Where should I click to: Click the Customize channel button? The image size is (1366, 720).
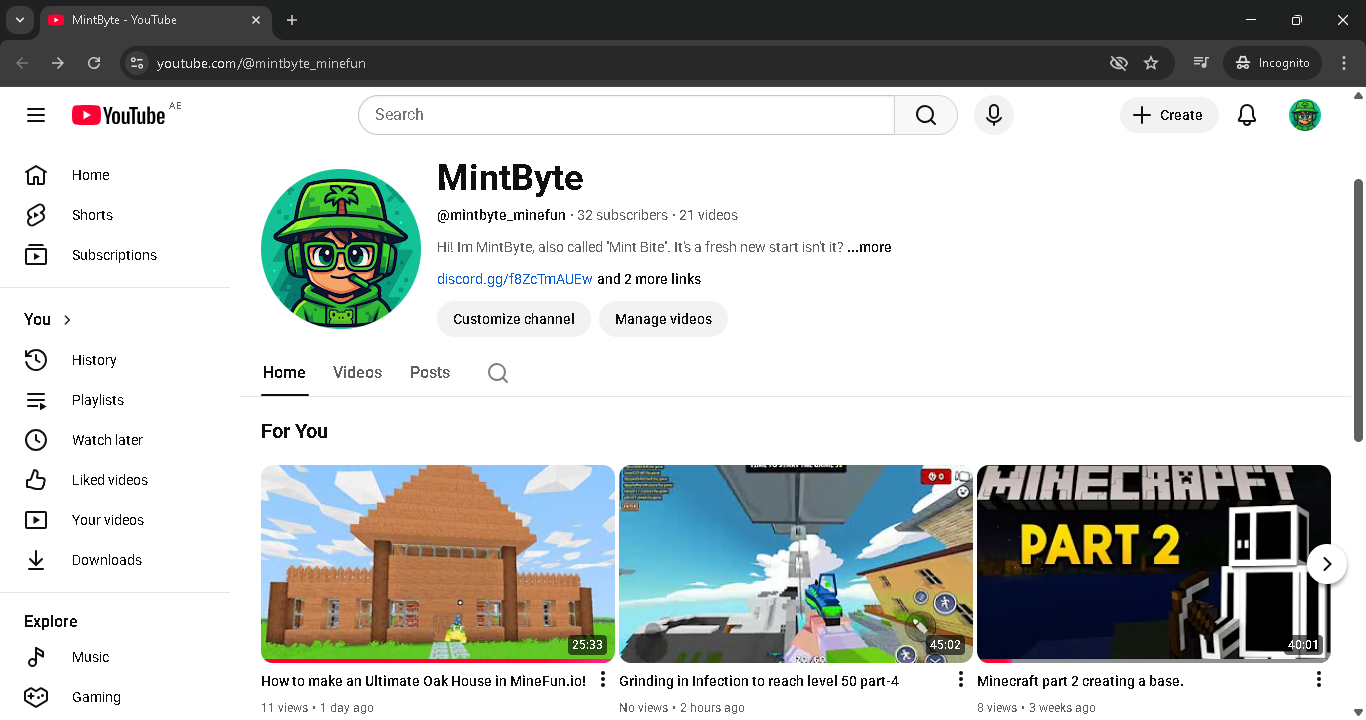pyautogui.click(x=513, y=319)
